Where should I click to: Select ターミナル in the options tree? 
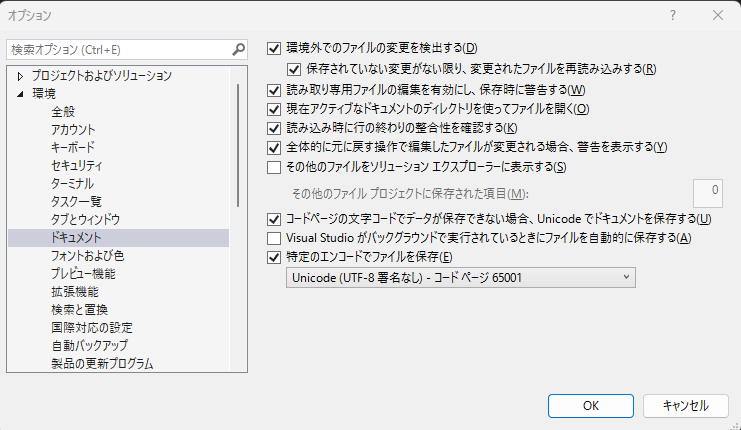pyautogui.click(x=72, y=184)
